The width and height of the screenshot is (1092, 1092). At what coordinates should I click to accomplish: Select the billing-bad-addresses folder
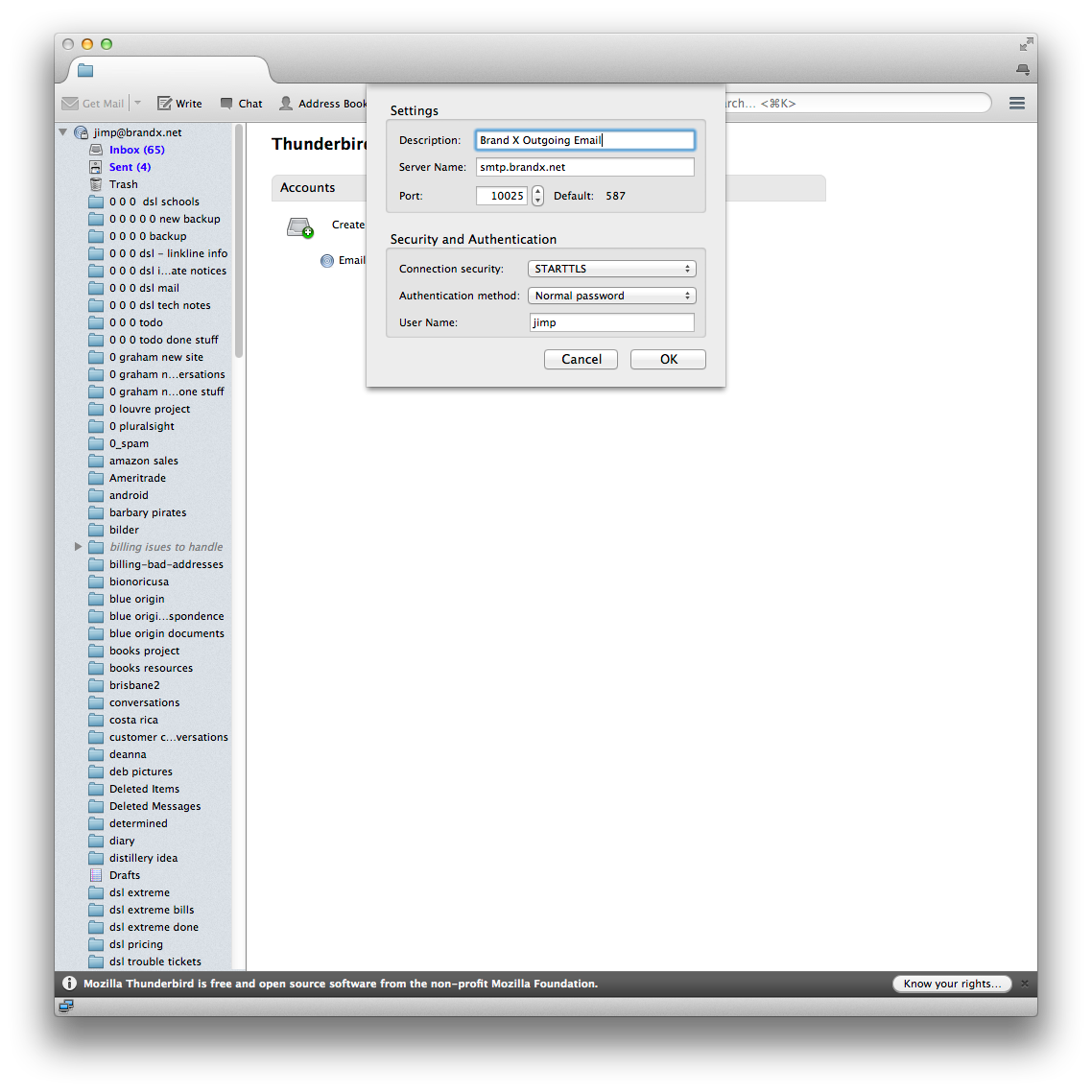(166, 564)
